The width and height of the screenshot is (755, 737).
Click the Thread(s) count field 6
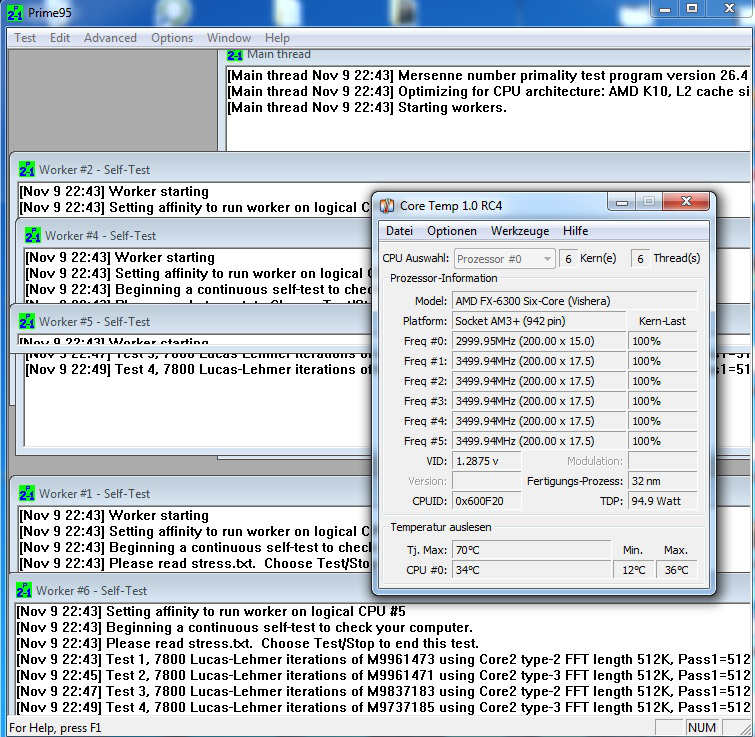pyautogui.click(x=640, y=259)
